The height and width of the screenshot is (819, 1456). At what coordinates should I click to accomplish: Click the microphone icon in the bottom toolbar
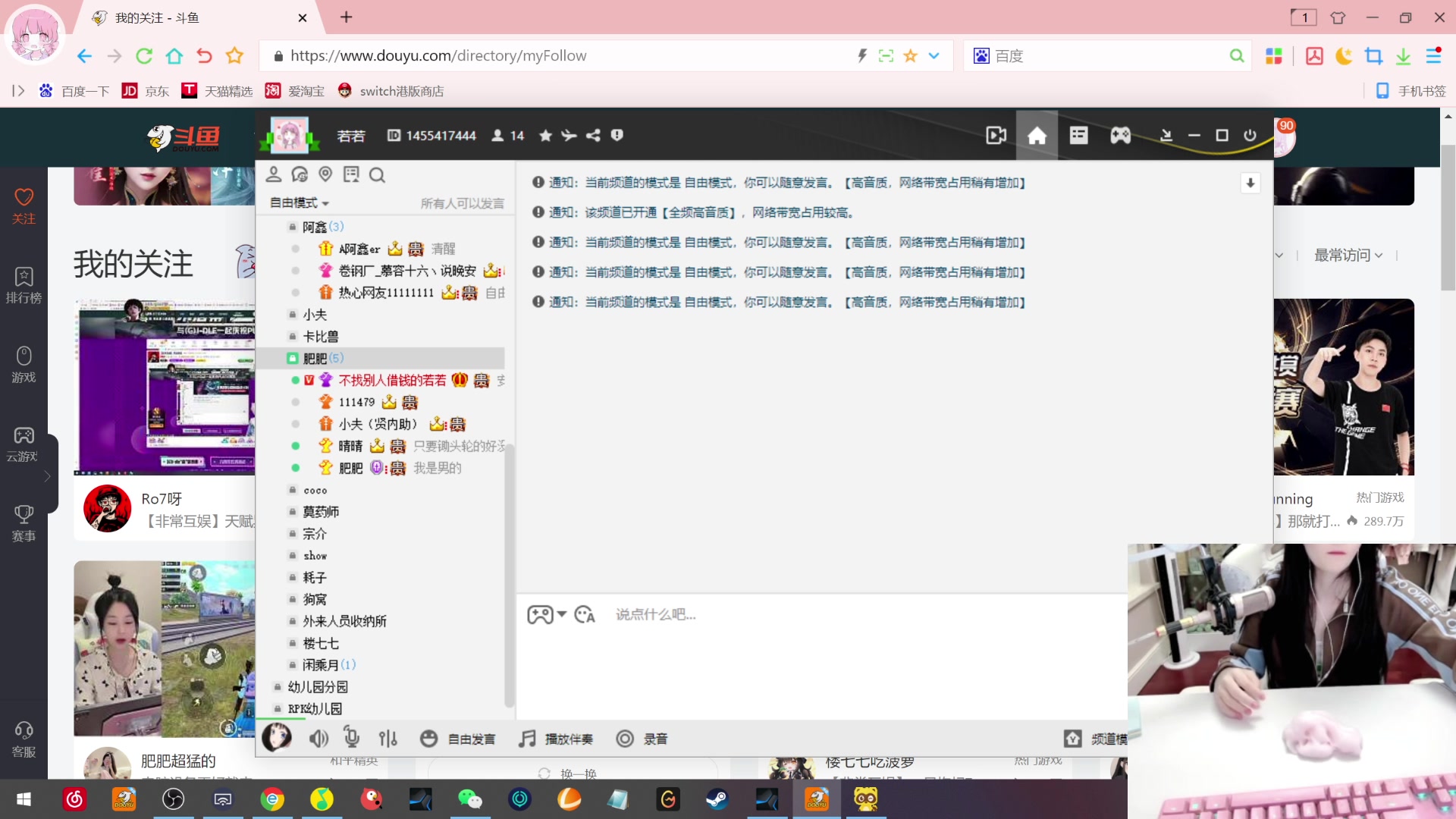351,738
